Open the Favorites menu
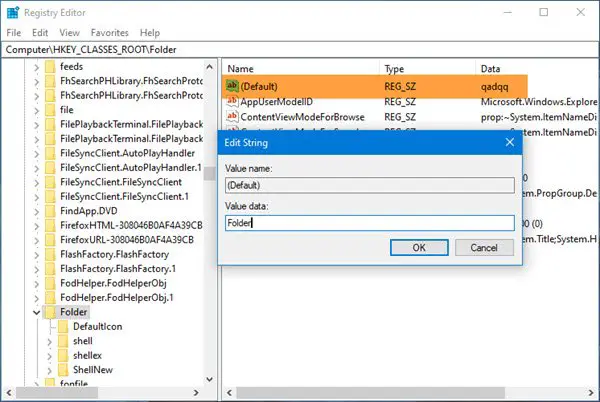Screen dimensions: 600x402 [109, 33]
